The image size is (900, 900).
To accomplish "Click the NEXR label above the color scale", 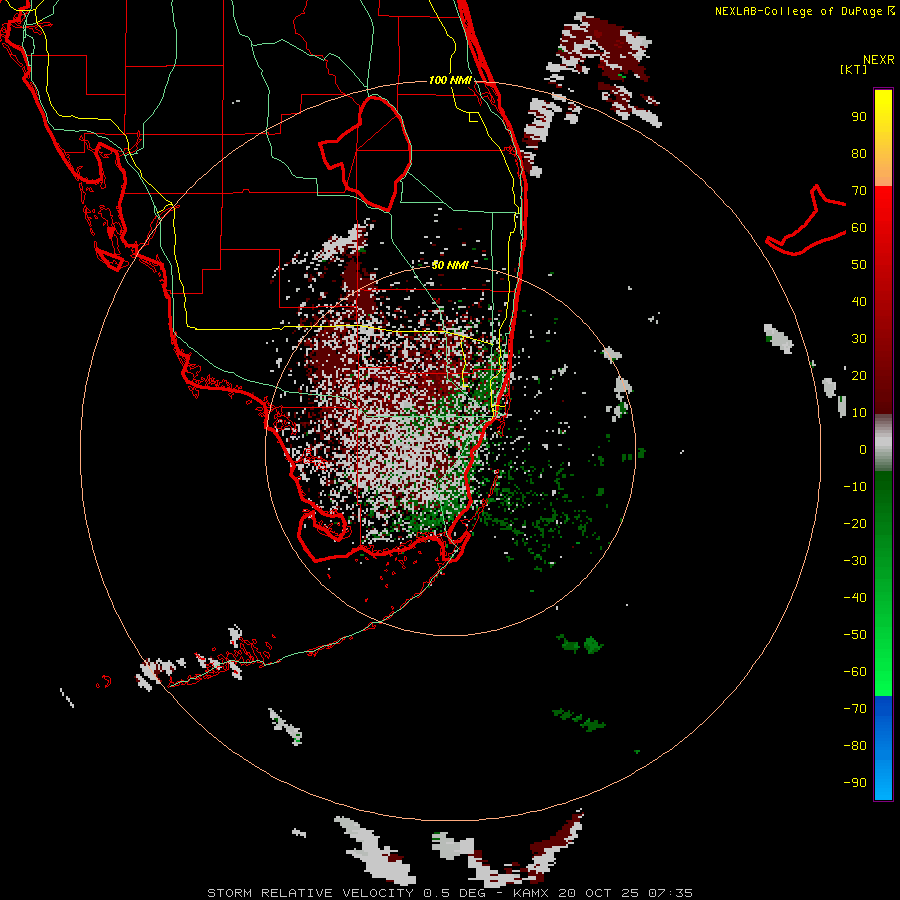I will (878, 60).
